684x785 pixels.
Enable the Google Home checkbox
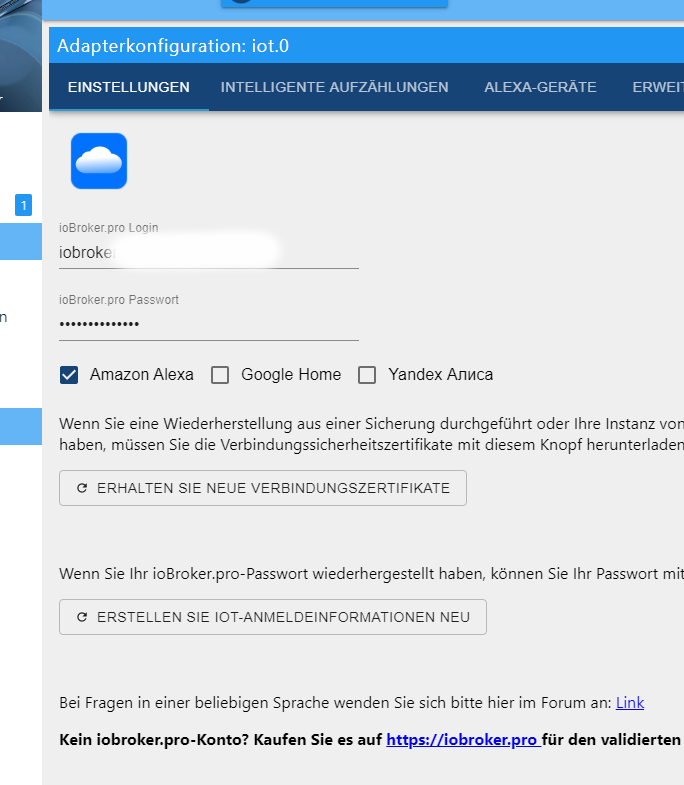[220, 374]
